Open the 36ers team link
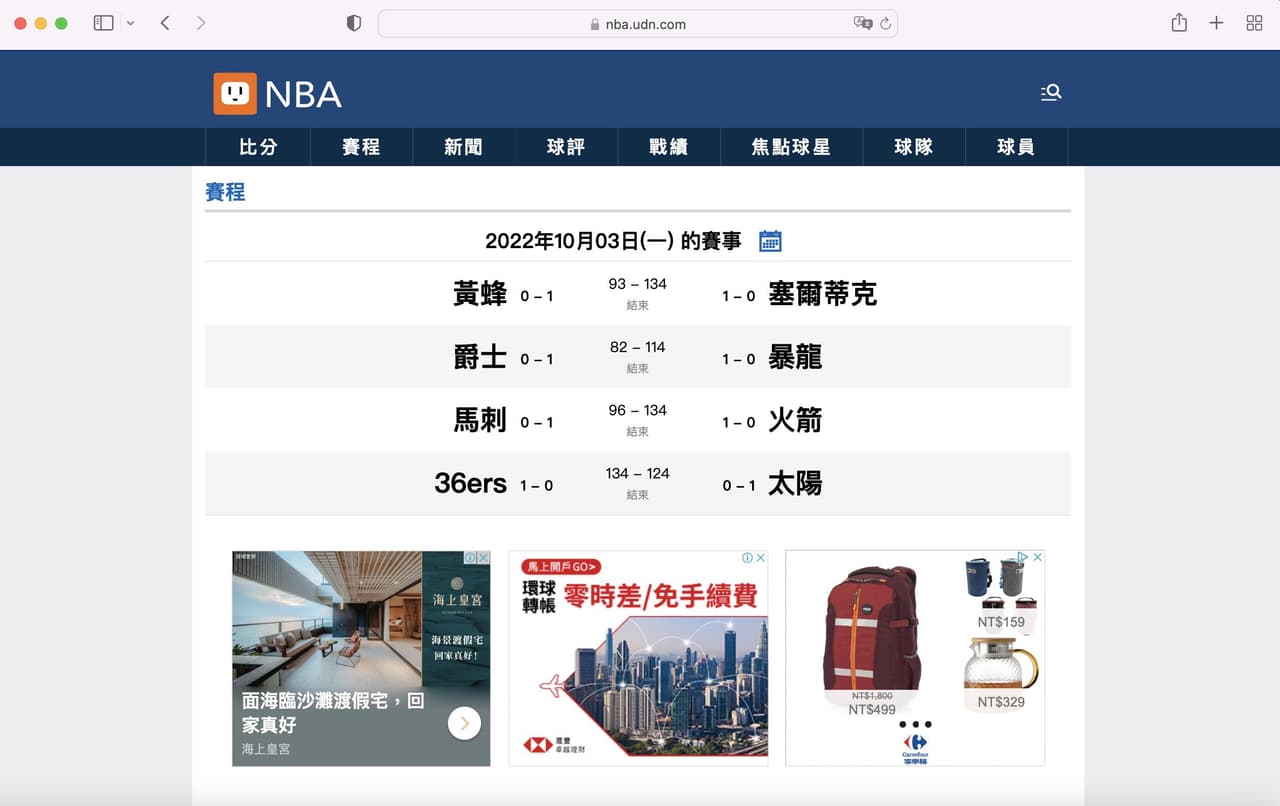 click(471, 484)
